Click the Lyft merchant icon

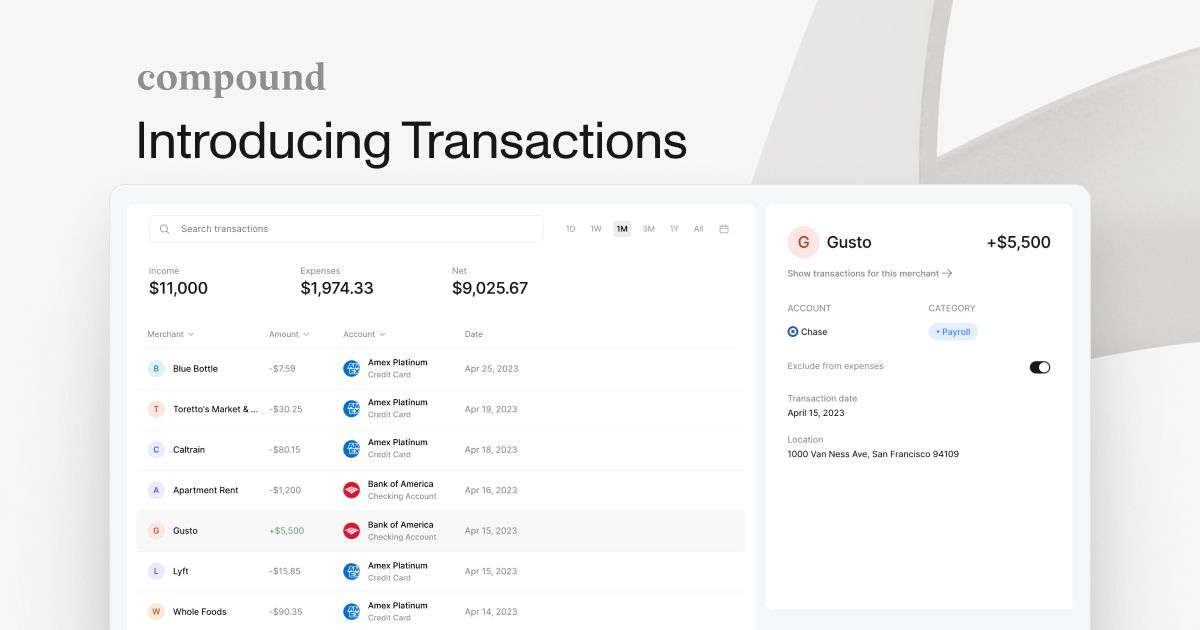click(156, 570)
